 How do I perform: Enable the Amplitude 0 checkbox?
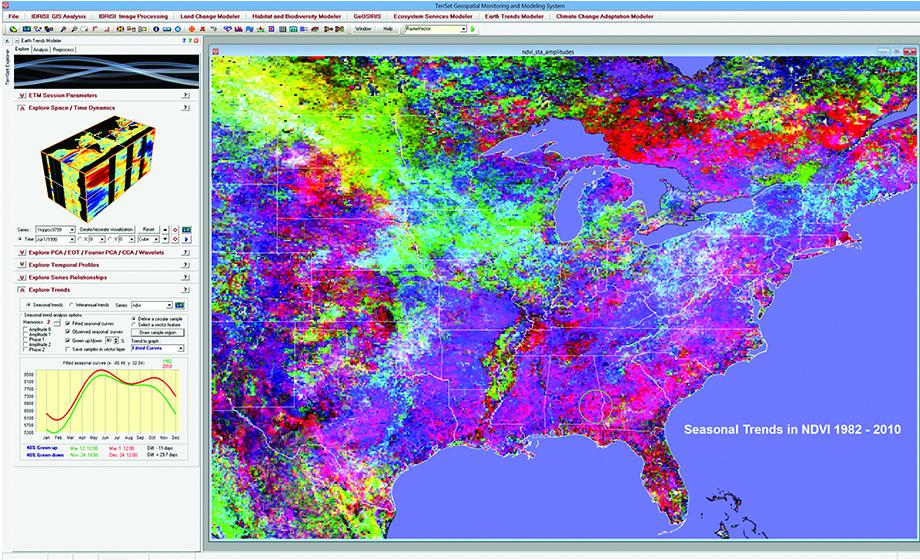pyautogui.click(x=27, y=329)
